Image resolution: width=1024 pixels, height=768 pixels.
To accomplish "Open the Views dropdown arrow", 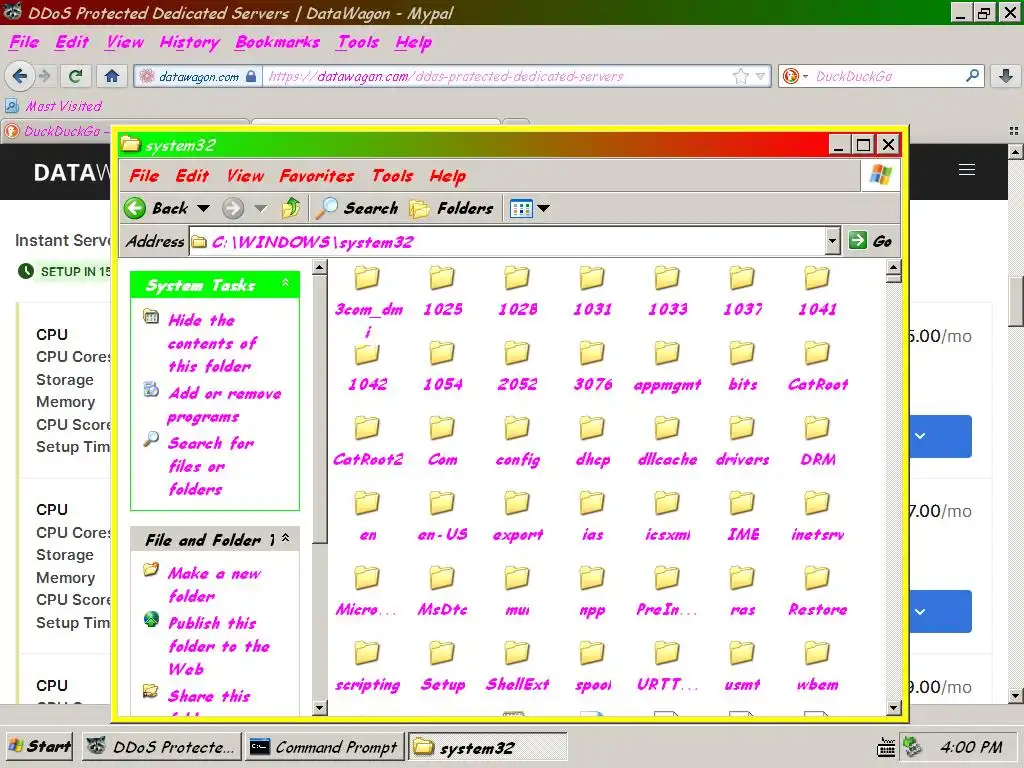I will (x=543, y=208).
